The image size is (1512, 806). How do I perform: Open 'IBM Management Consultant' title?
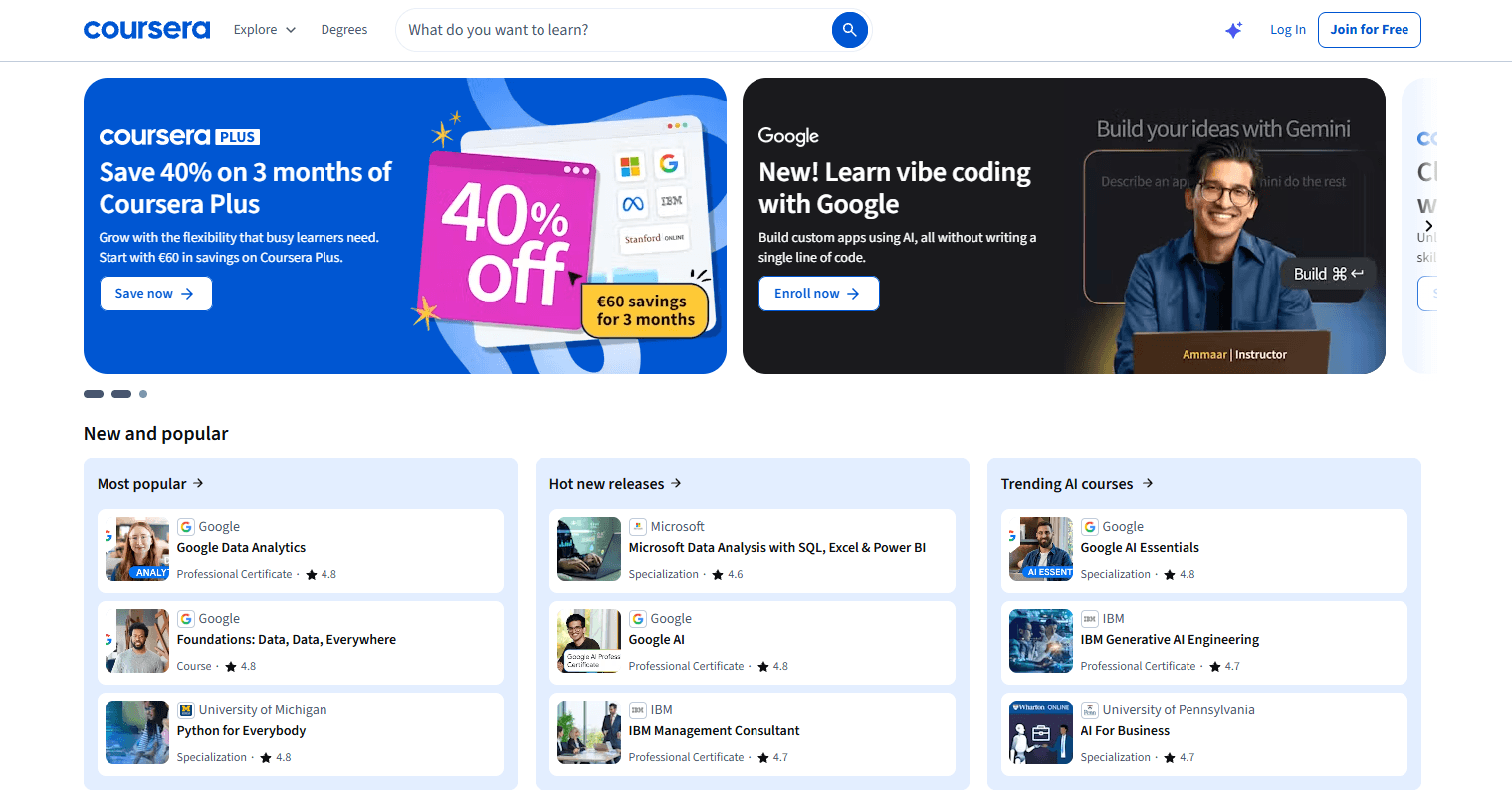pos(715,731)
